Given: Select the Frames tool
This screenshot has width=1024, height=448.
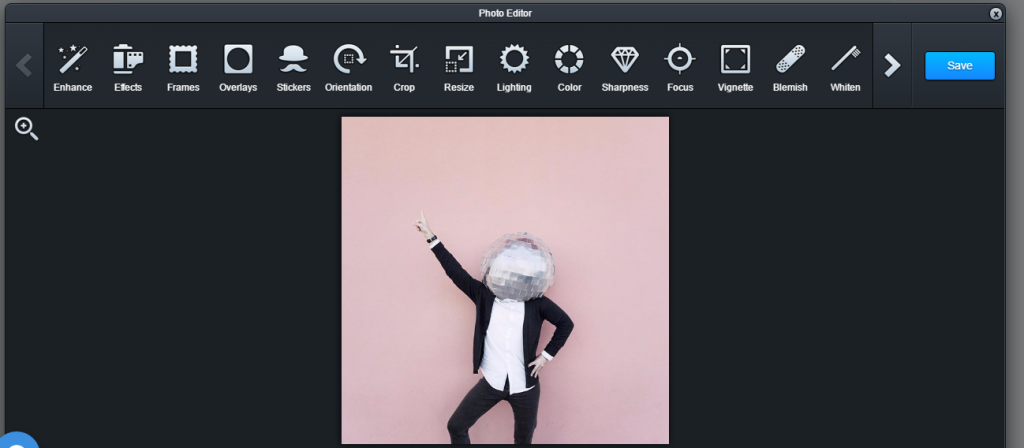Looking at the screenshot, I should (183, 67).
